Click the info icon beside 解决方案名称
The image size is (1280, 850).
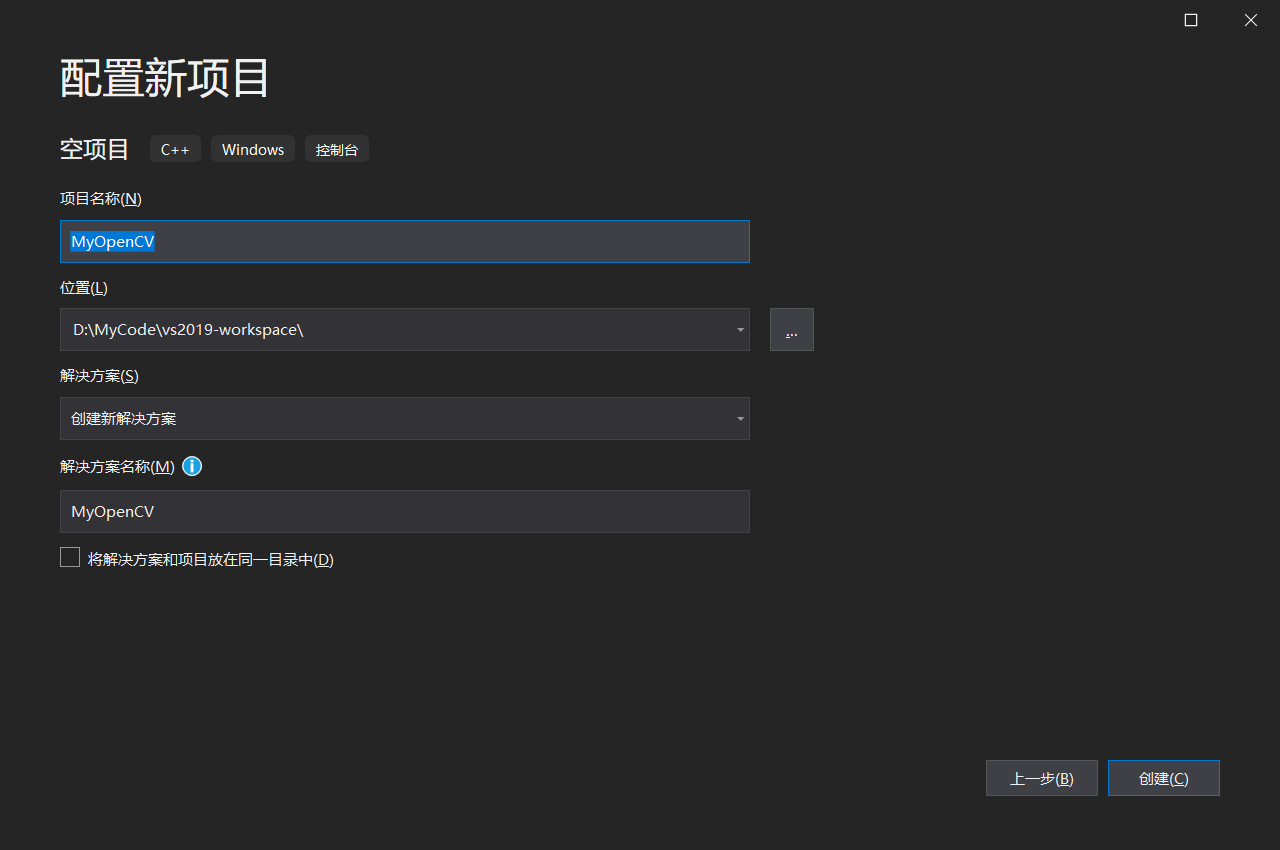coord(191,466)
